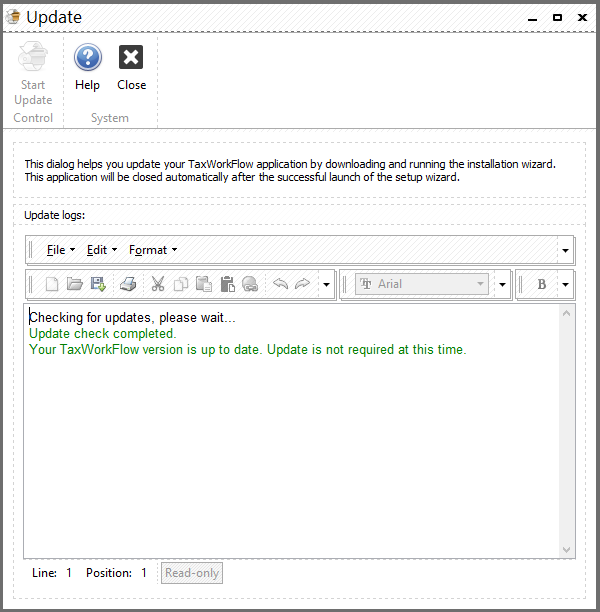
Task: Open the Edit menu in log editor
Action: point(101,250)
